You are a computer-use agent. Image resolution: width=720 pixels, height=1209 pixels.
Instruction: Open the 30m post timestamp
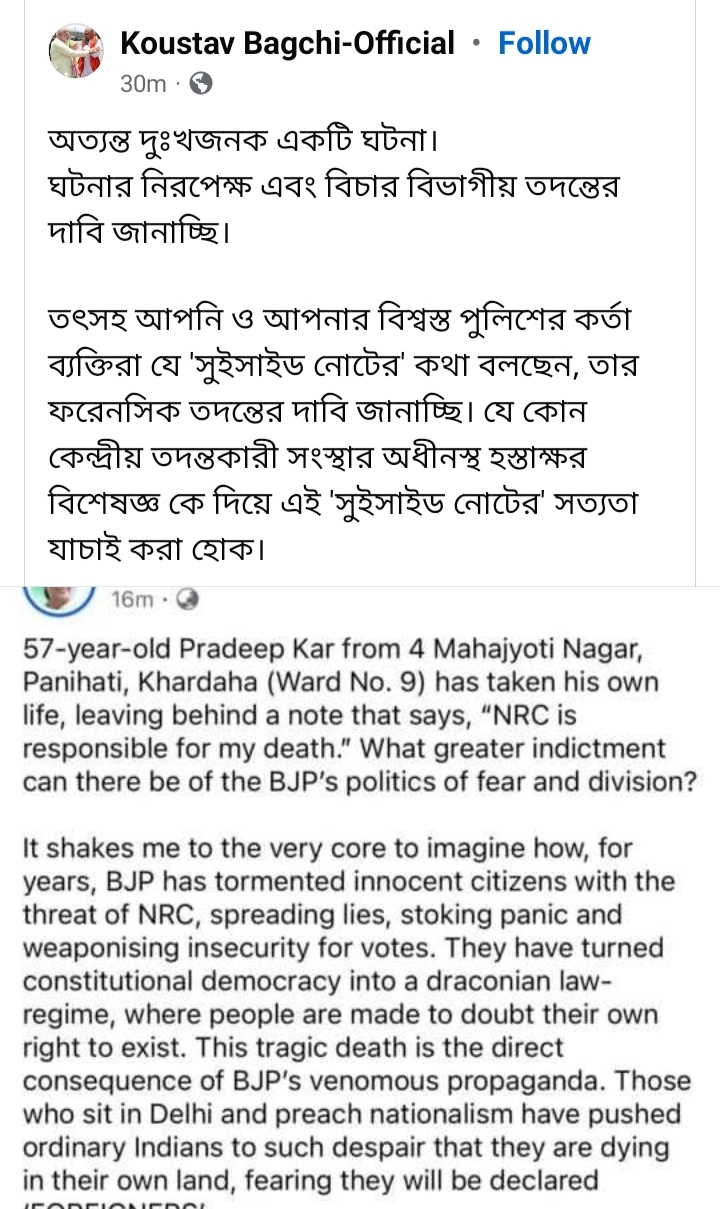pos(142,84)
